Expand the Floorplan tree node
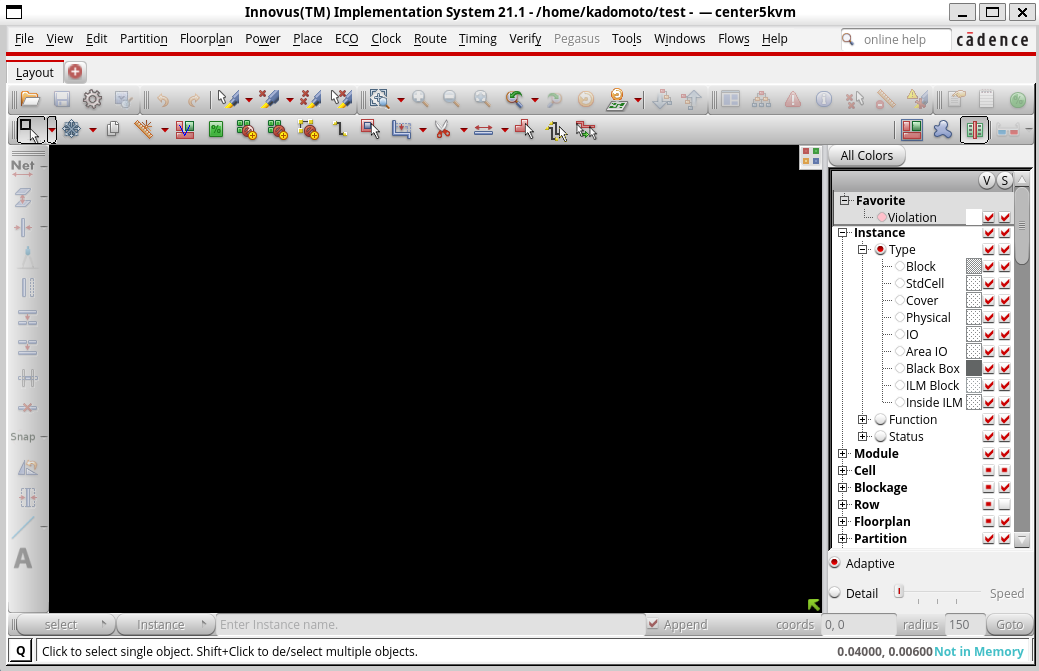The height and width of the screenshot is (671, 1039). (842, 521)
